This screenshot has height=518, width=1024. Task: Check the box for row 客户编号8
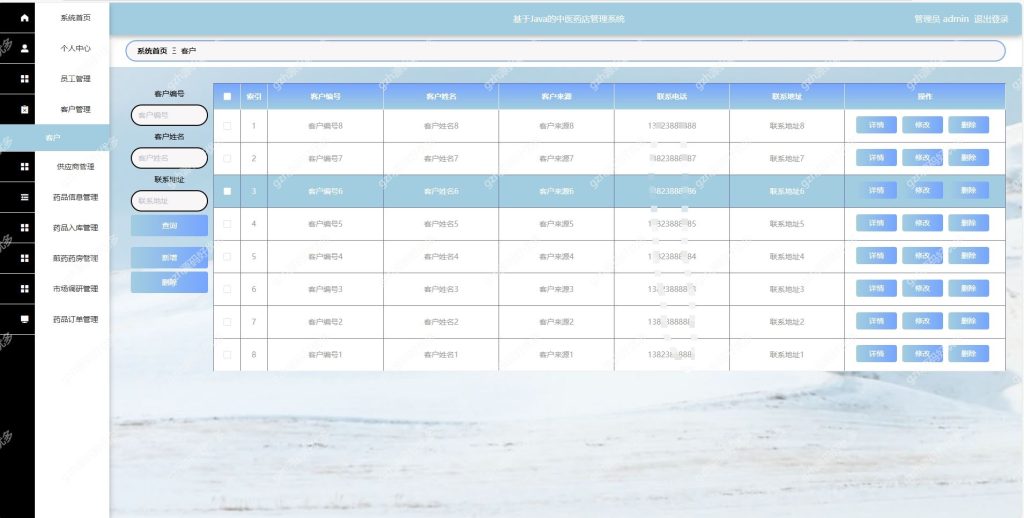pos(227,126)
